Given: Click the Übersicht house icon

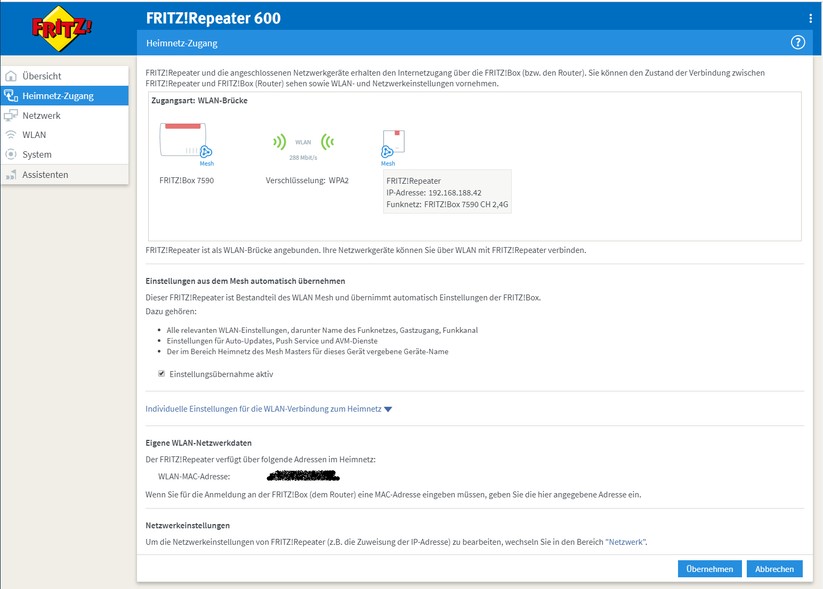Looking at the screenshot, I should click(11, 76).
